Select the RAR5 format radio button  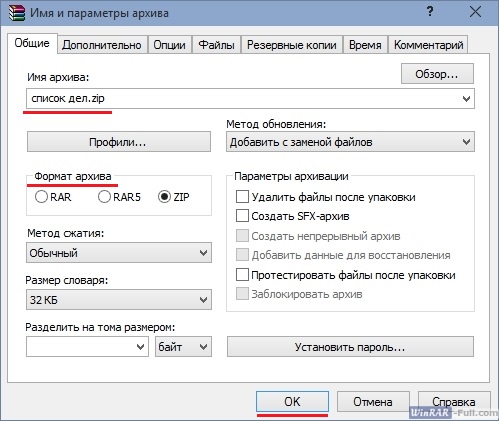[x=104, y=197]
